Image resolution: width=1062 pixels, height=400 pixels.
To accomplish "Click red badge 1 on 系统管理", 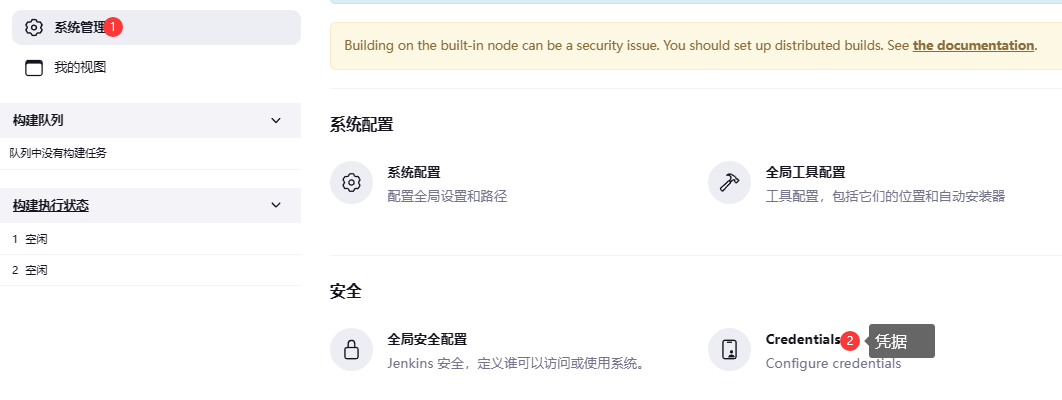I will click(x=113, y=27).
